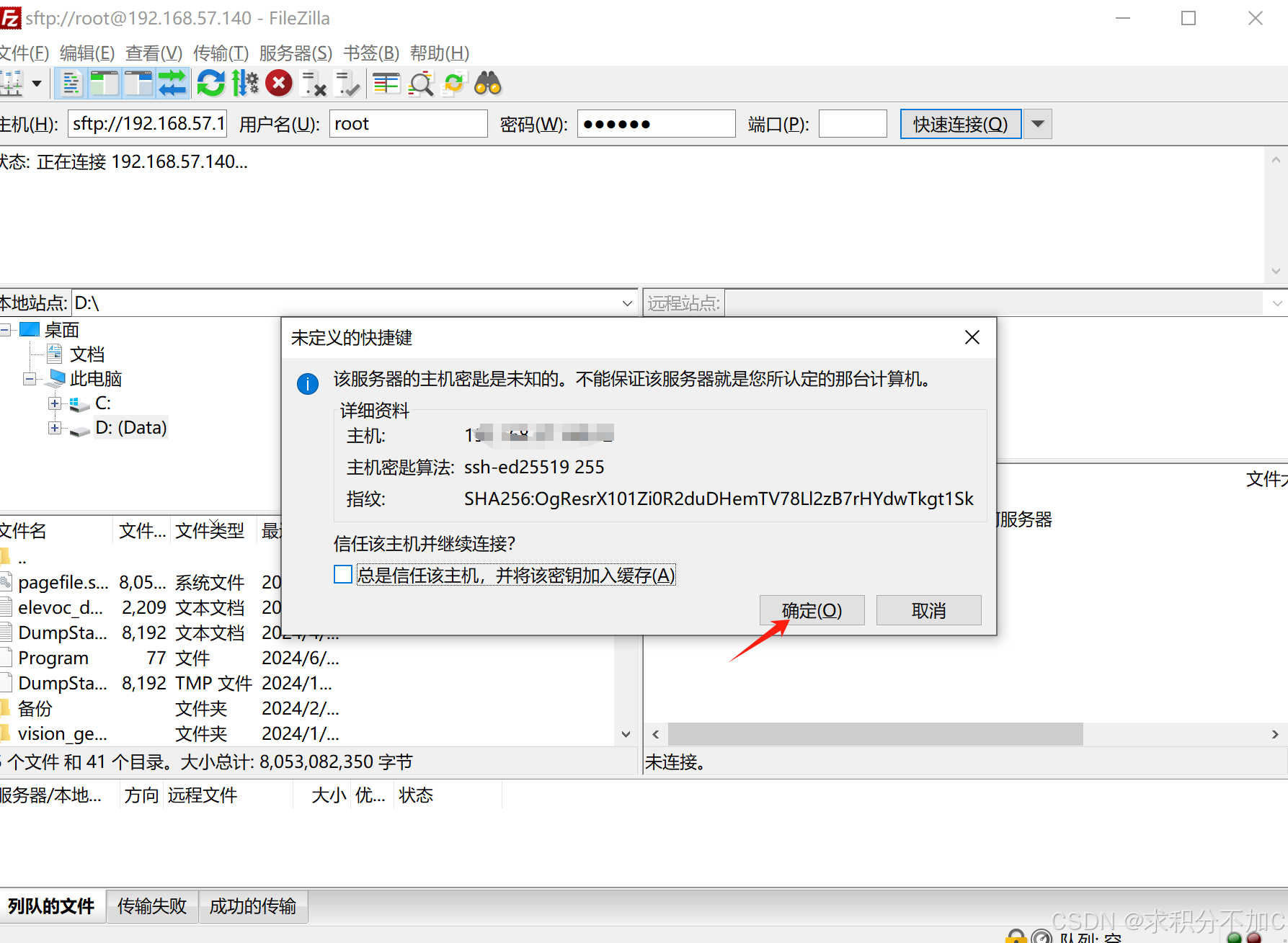Open the 远程站点 path dropdown
The width and height of the screenshot is (1288, 943).
[x=1277, y=303]
